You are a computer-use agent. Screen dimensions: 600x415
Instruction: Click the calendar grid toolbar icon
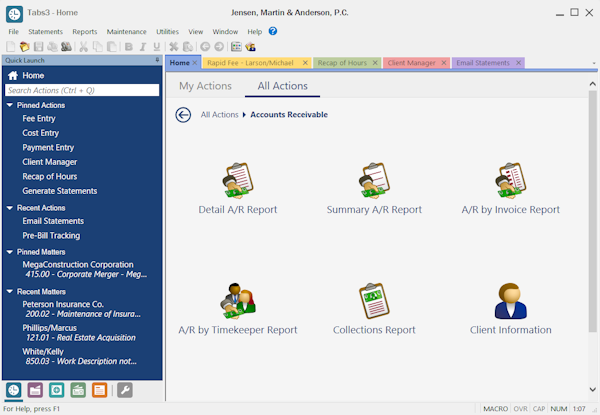coord(236,47)
